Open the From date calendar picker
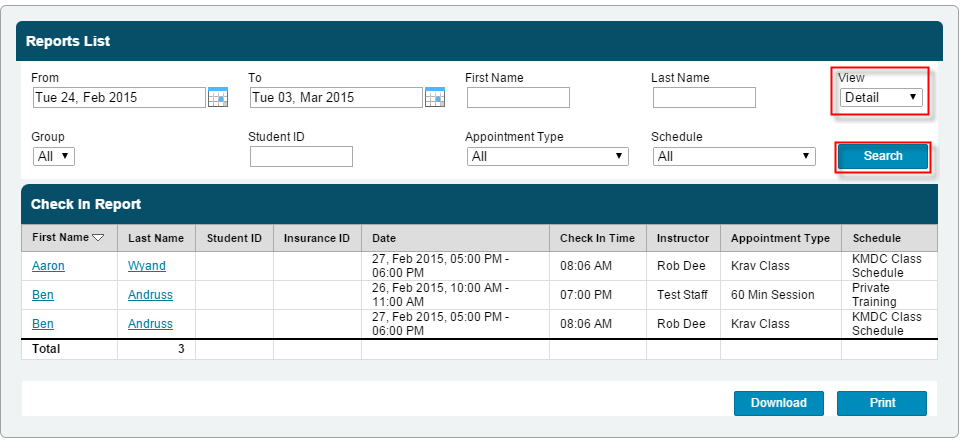 click(x=218, y=98)
